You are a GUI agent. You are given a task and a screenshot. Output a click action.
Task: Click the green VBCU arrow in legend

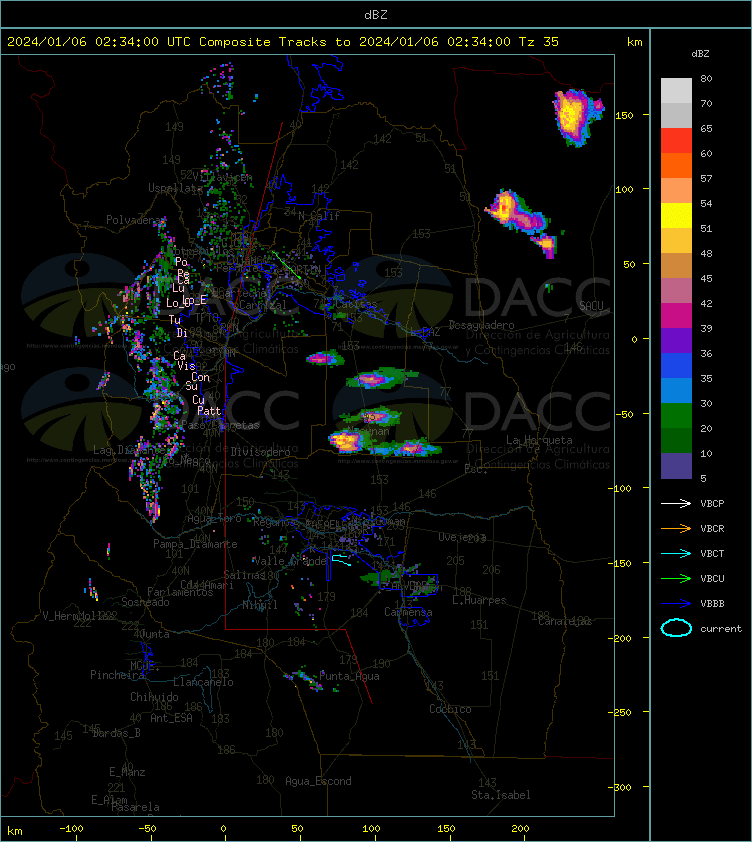[676, 578]
